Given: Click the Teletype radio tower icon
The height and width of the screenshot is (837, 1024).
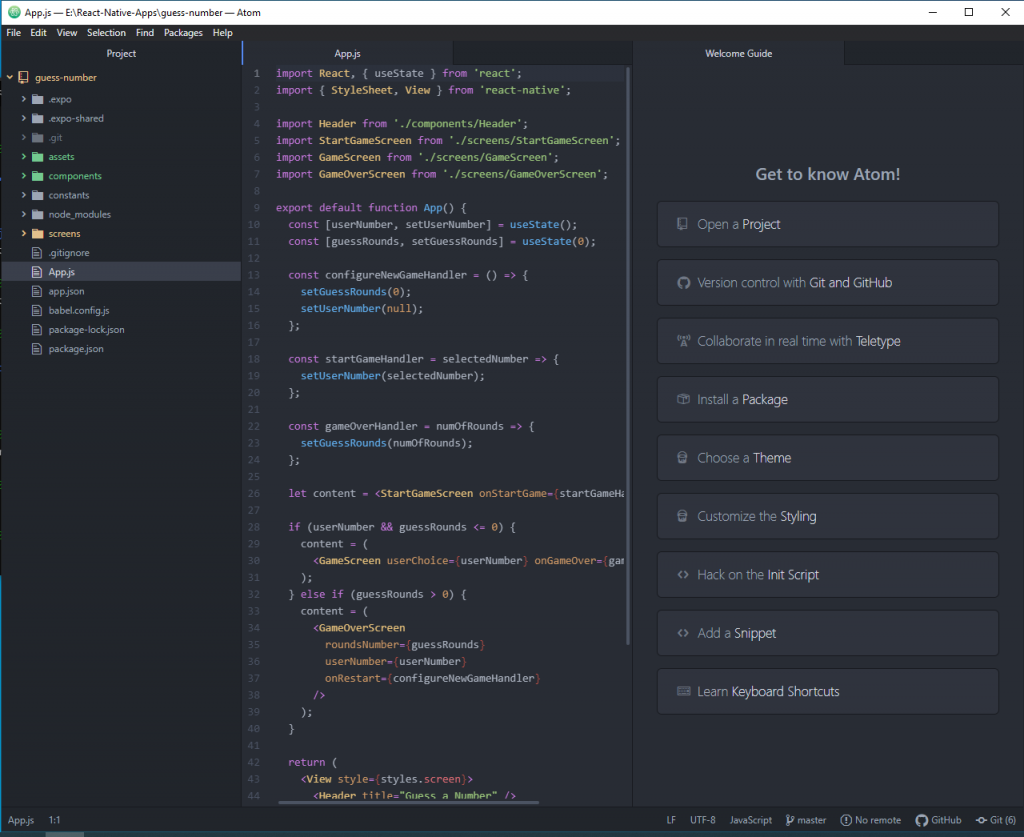Looking at the screenshot, I should 683,341.
